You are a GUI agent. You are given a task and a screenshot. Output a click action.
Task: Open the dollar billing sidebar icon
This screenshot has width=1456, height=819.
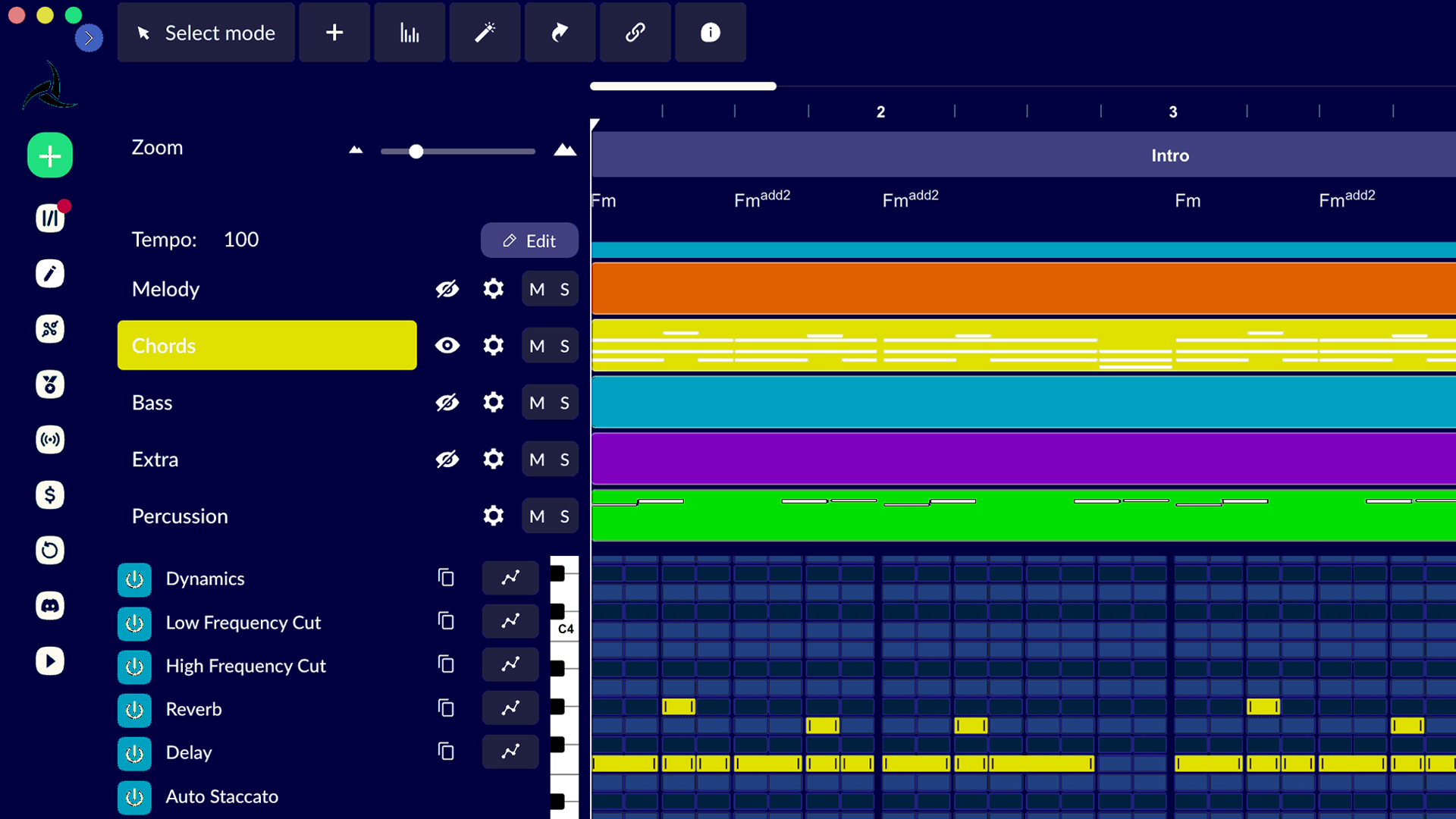tap(50, 495)
